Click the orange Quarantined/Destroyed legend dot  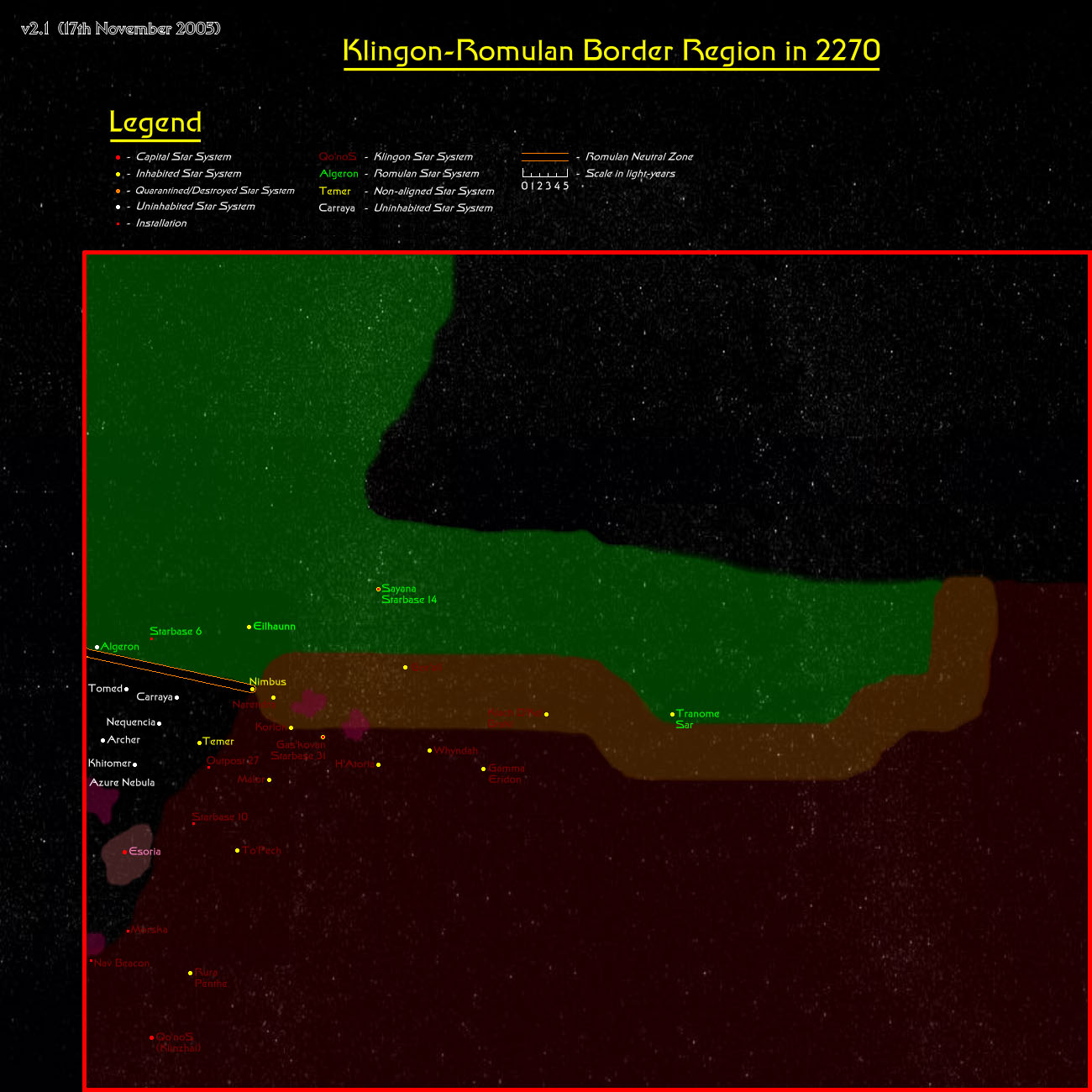[118, 192]
